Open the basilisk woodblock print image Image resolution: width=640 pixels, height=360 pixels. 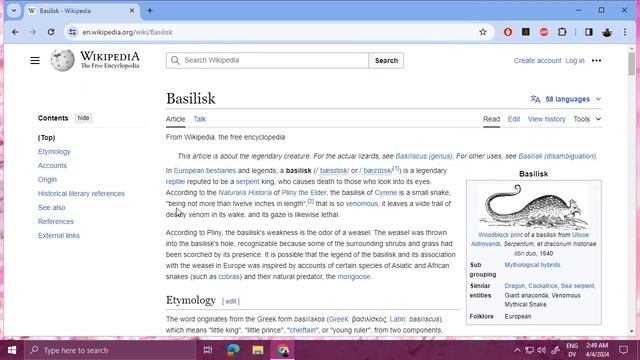point(533,207)
